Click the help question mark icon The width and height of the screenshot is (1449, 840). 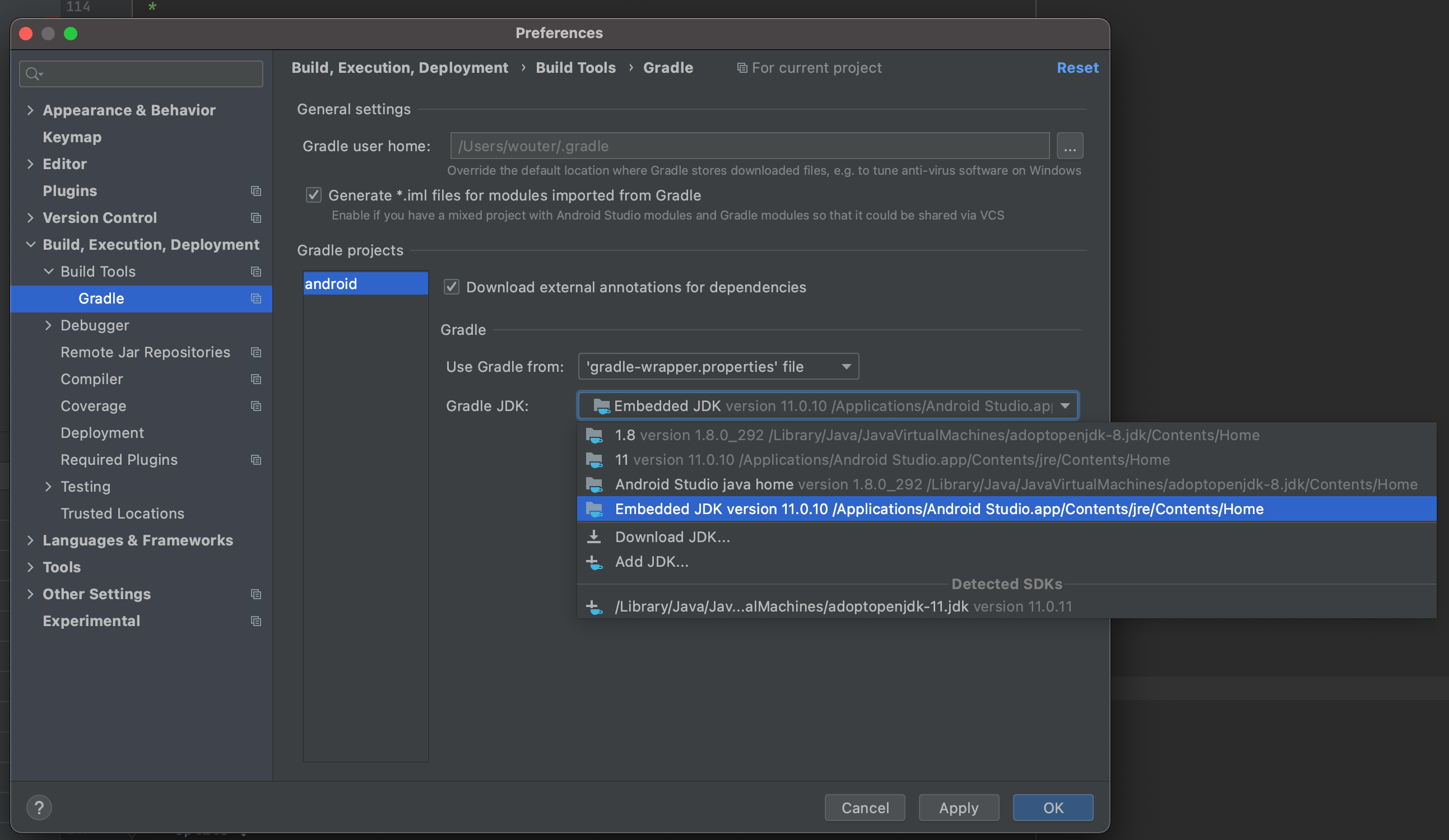tap(40, 808)
